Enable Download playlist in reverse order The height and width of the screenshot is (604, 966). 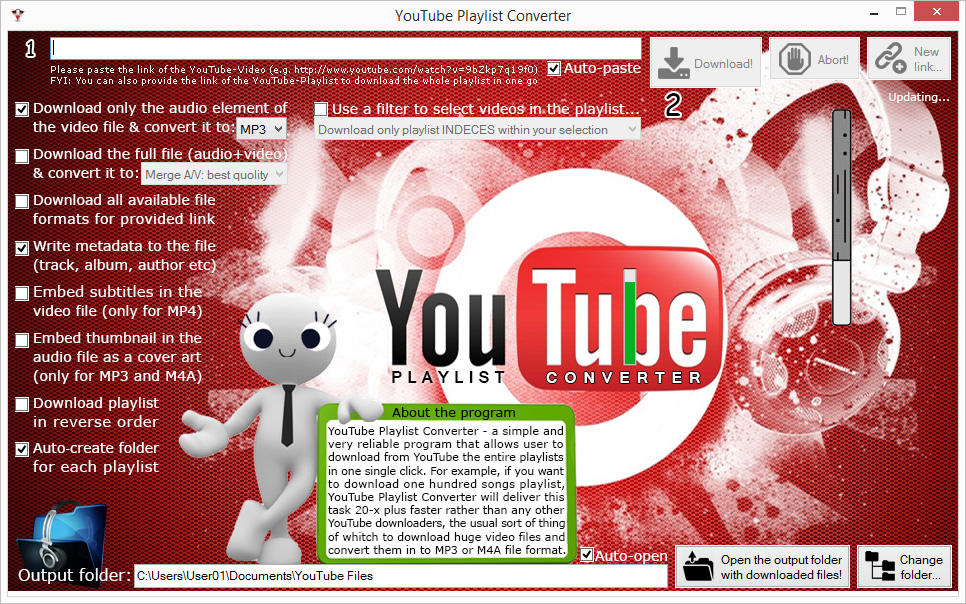(x=22, y=404)
